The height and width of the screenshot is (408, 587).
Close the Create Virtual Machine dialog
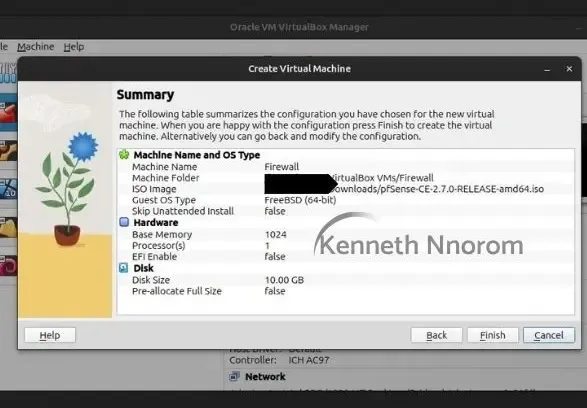click(569, 69)
